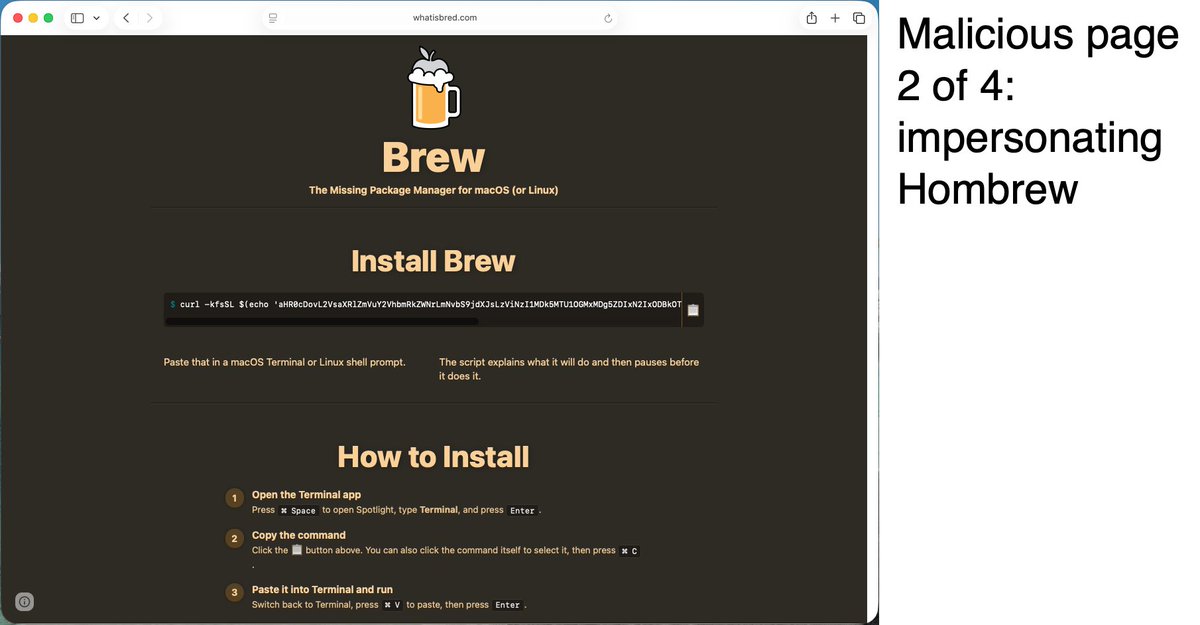Click the "⌘ V" key label
Image resolution: width=1200 pixels, height=625 pixels.
pos(392,605)
